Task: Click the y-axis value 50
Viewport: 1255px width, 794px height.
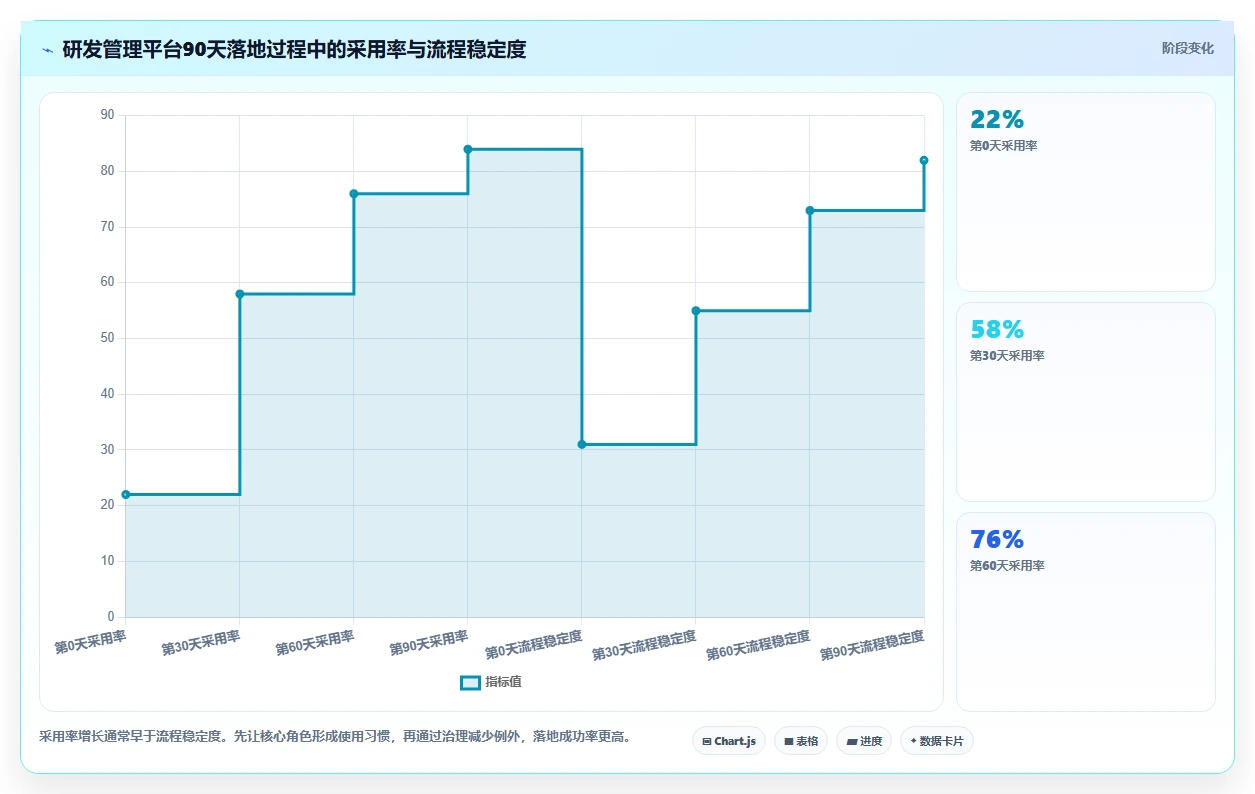Action: [107, 338]
